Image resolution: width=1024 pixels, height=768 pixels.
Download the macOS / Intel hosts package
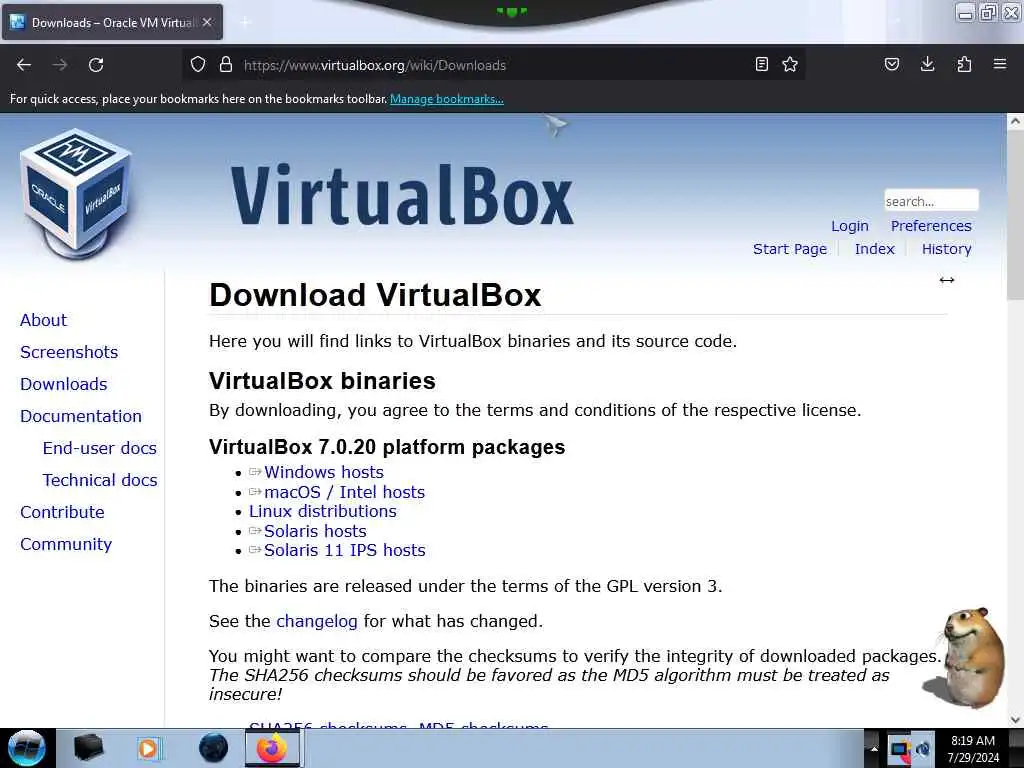[x=344, y=492]
